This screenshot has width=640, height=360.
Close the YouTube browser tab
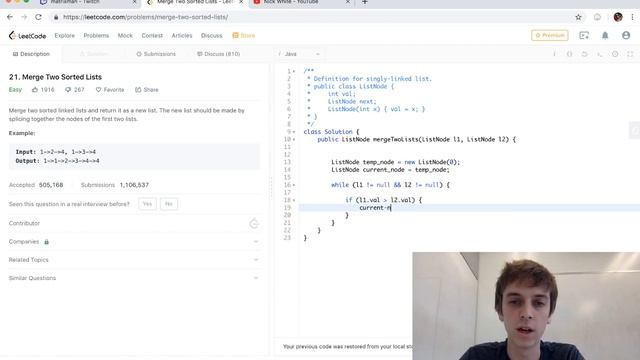(348, 2)
